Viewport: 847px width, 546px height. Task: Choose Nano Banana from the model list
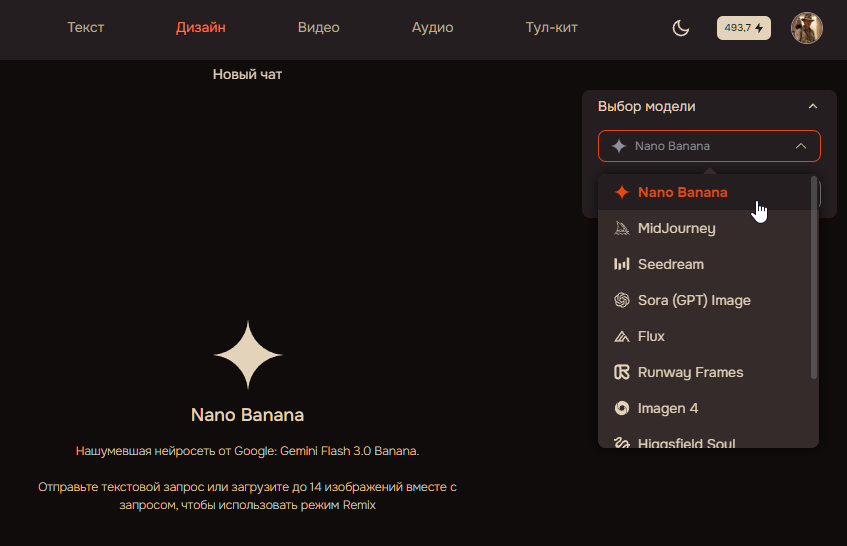point(704,192)
